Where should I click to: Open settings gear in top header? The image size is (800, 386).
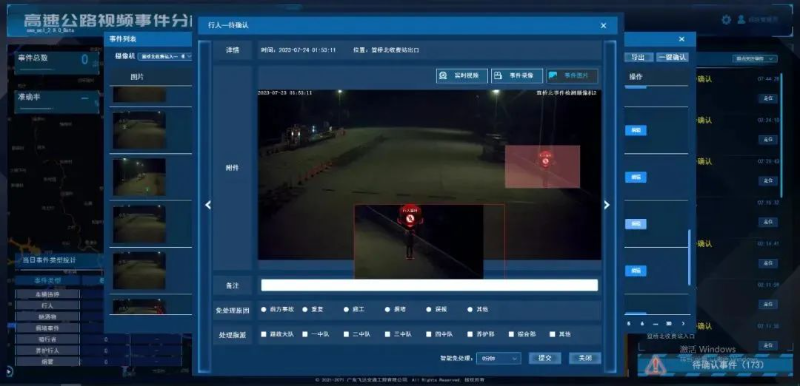726,20
